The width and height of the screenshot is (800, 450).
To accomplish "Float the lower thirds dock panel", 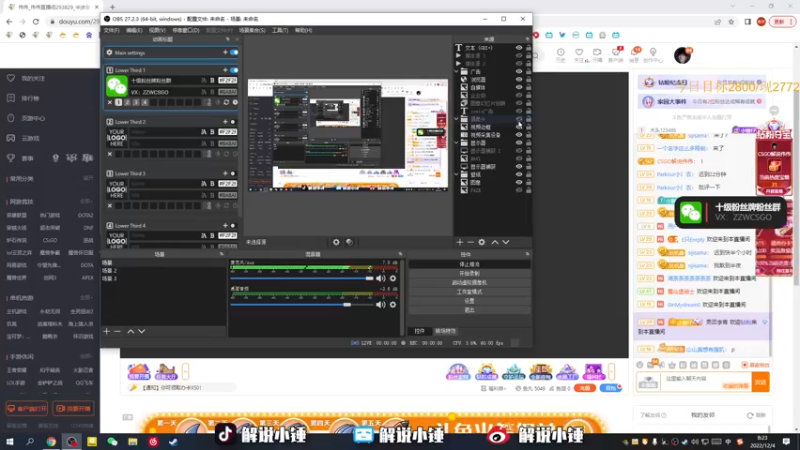I will (228, 39).
